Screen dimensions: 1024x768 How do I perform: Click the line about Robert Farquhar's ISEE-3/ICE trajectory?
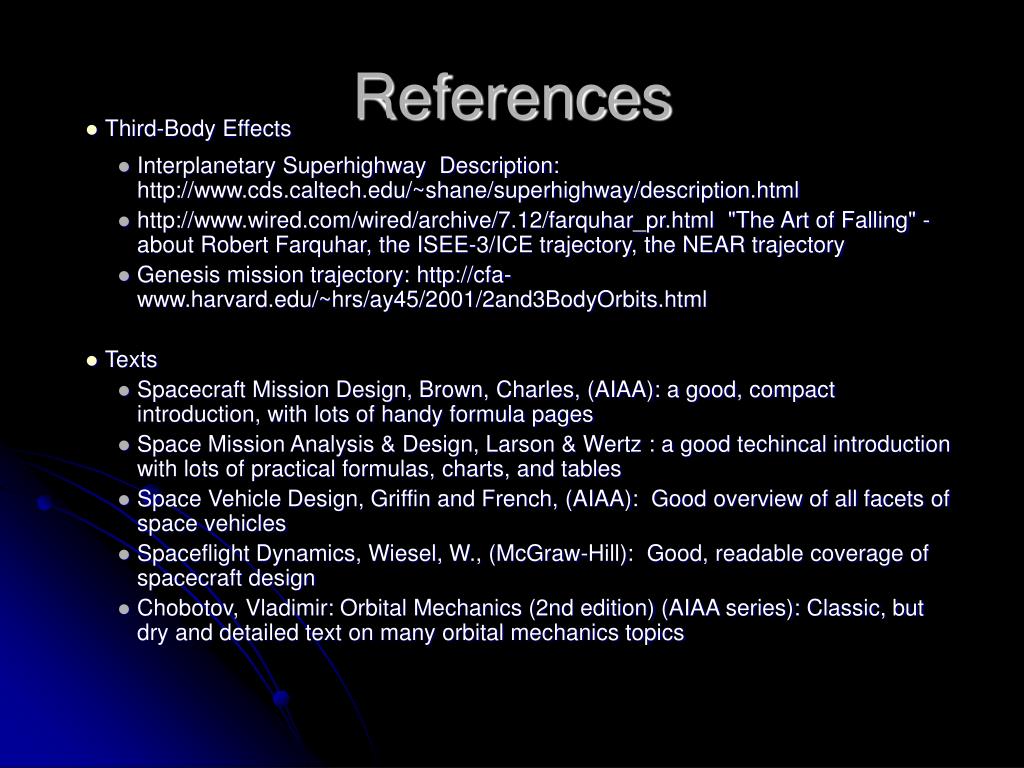(x=490, y=245)
